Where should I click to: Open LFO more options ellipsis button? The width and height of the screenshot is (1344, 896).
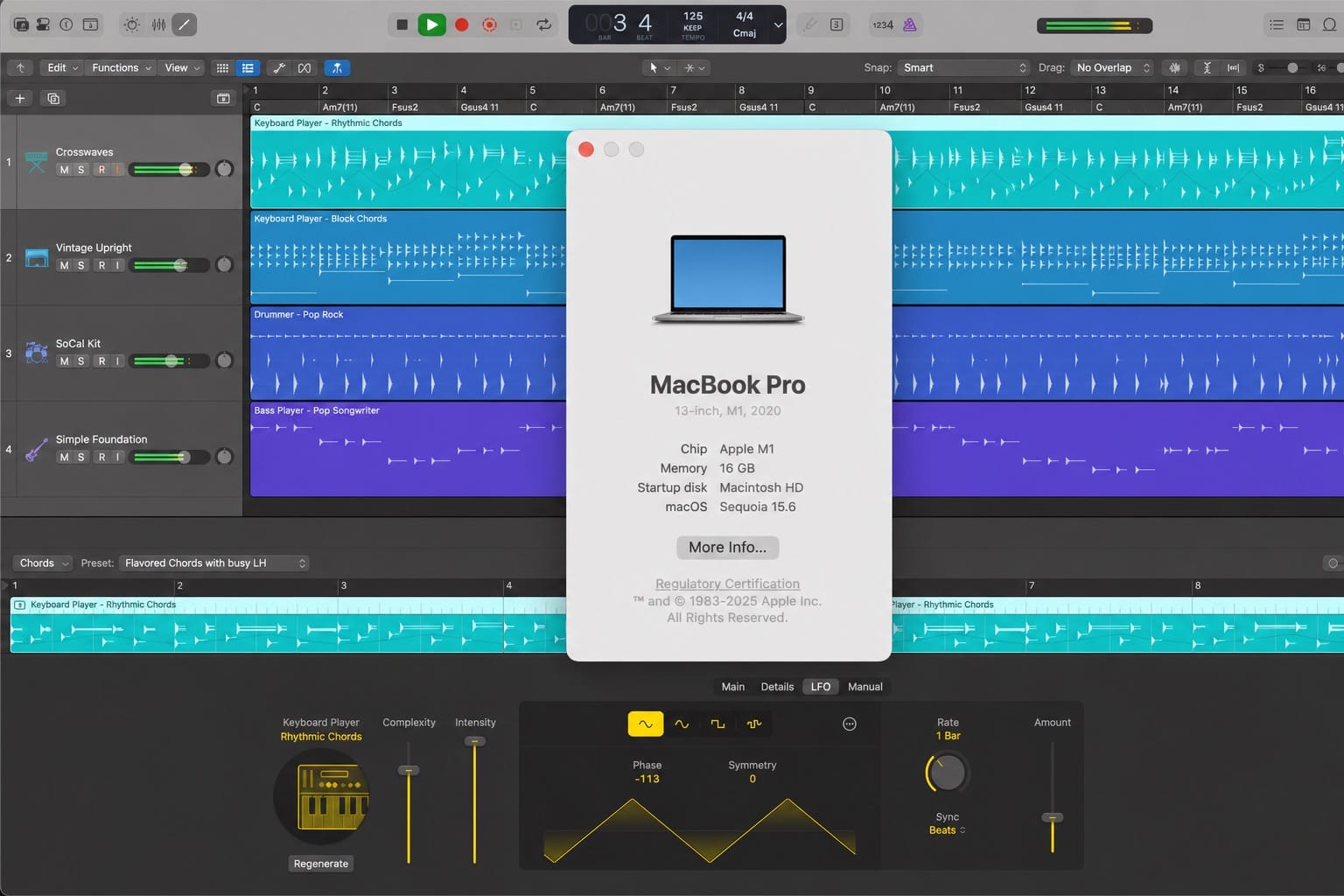(850, 724)
